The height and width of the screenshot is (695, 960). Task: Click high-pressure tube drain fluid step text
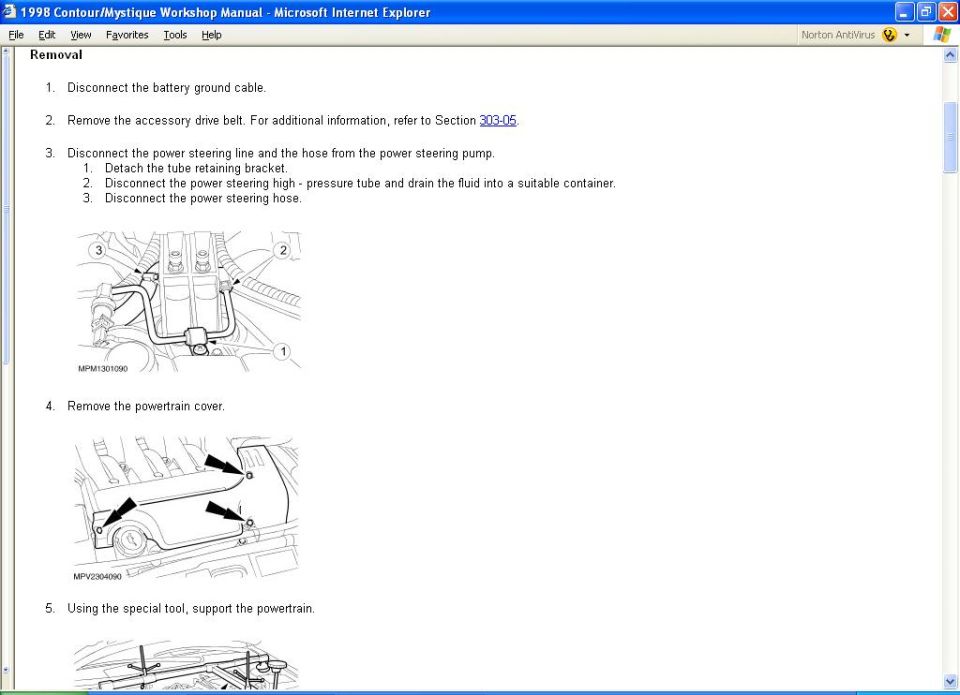(x=360, y=183)
